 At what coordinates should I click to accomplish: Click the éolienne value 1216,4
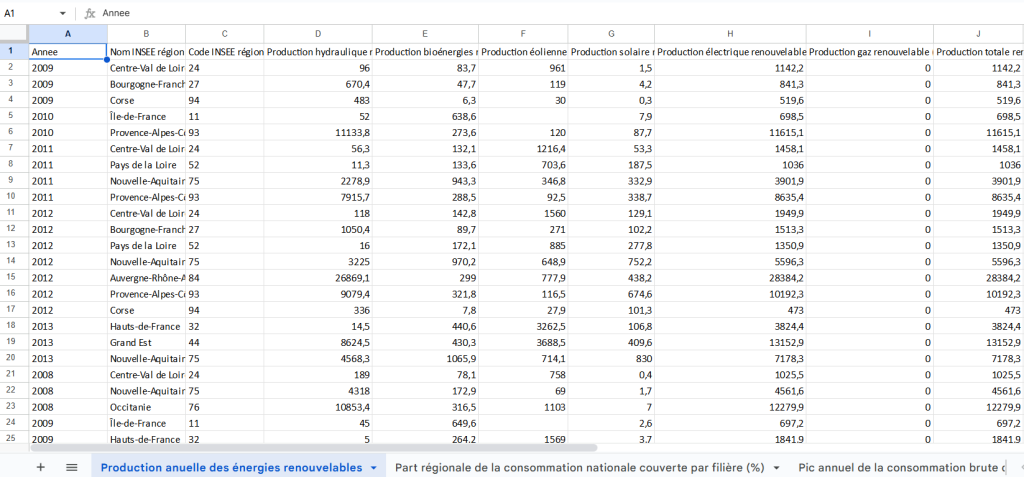pyautogui.click(x=523, y=148)
